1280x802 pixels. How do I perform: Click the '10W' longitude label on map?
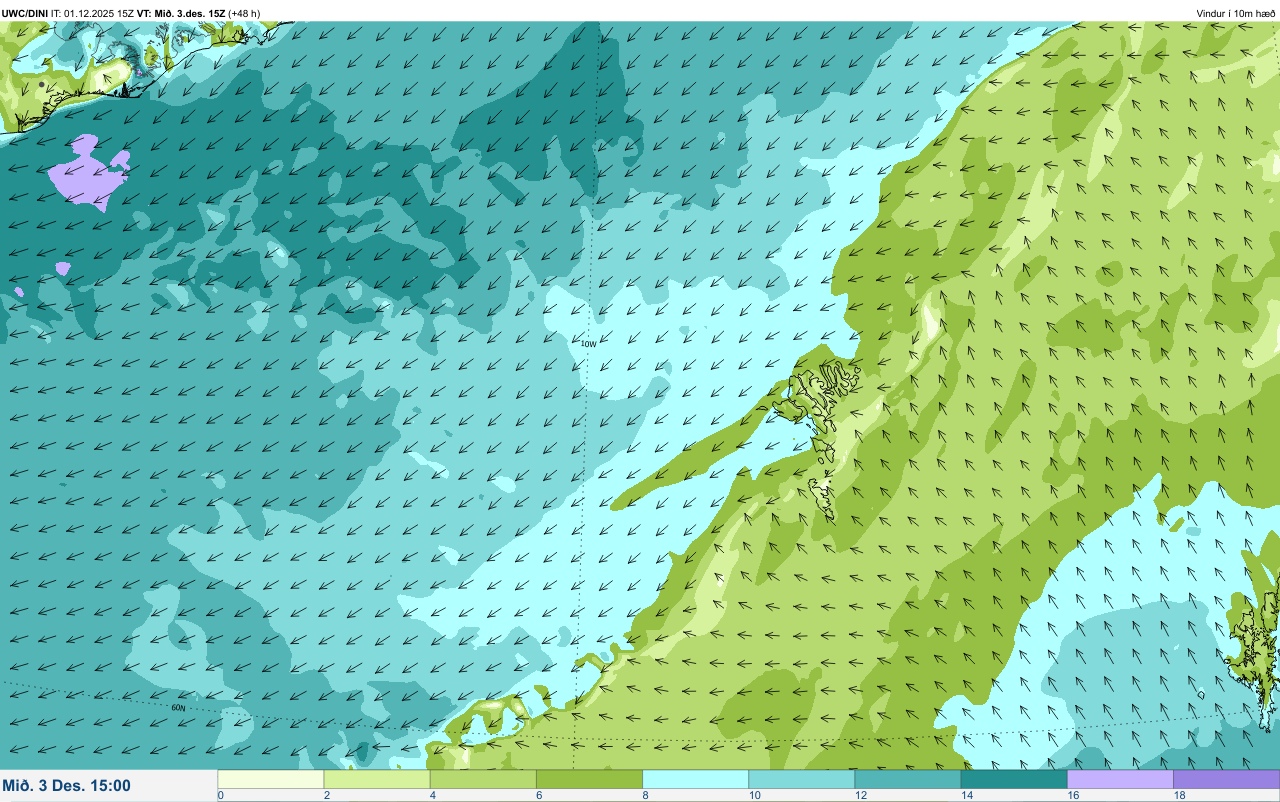[589, 344]
